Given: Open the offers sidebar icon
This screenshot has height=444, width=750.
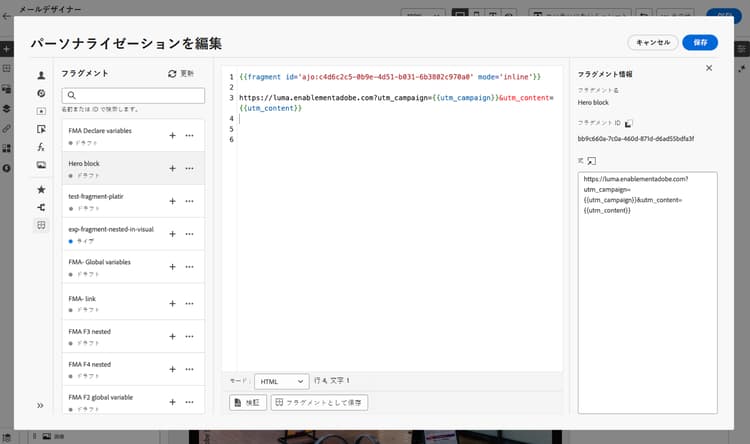Looking at the screenshot, I should pyautogui.click(x=41, y=111).
